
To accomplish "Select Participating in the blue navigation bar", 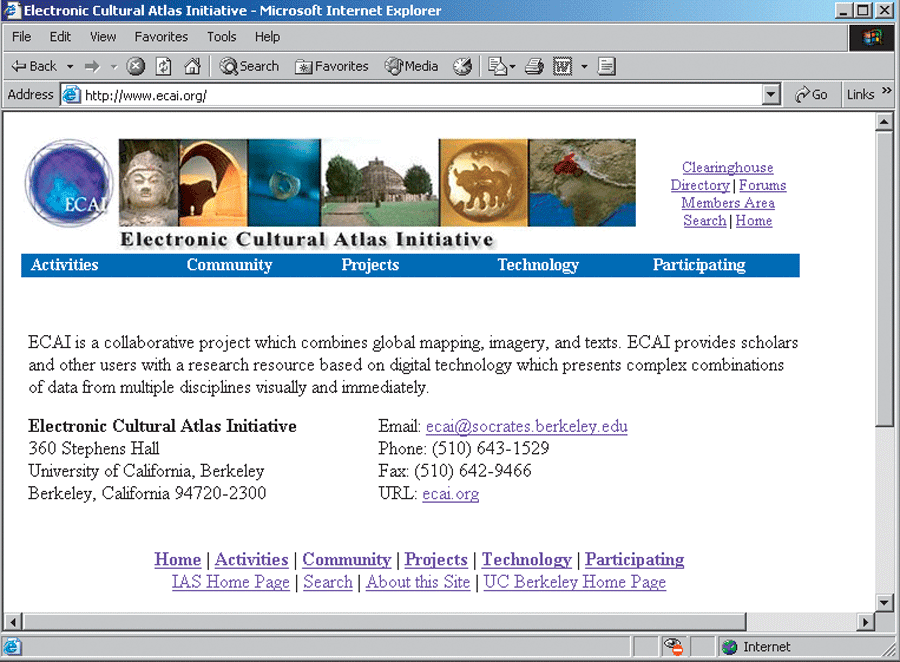I will click(x=699, y=265).
